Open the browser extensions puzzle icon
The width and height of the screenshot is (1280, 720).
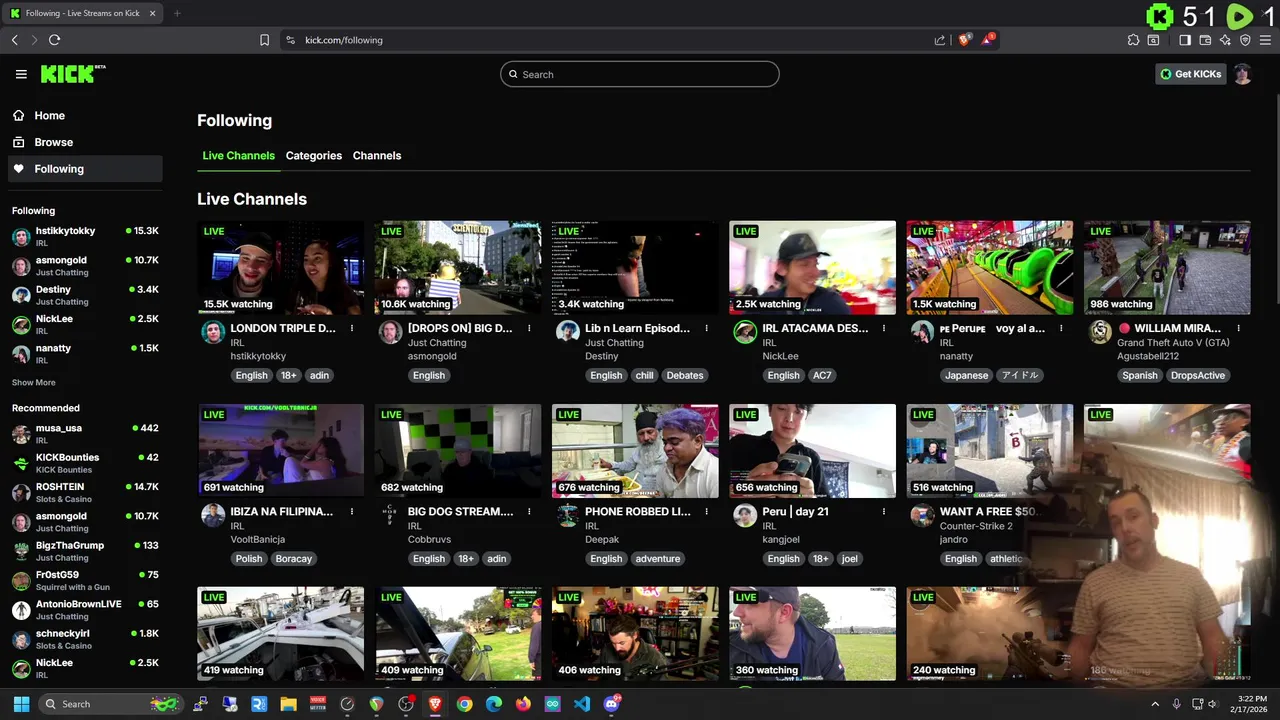click(x=1133, y=40)
